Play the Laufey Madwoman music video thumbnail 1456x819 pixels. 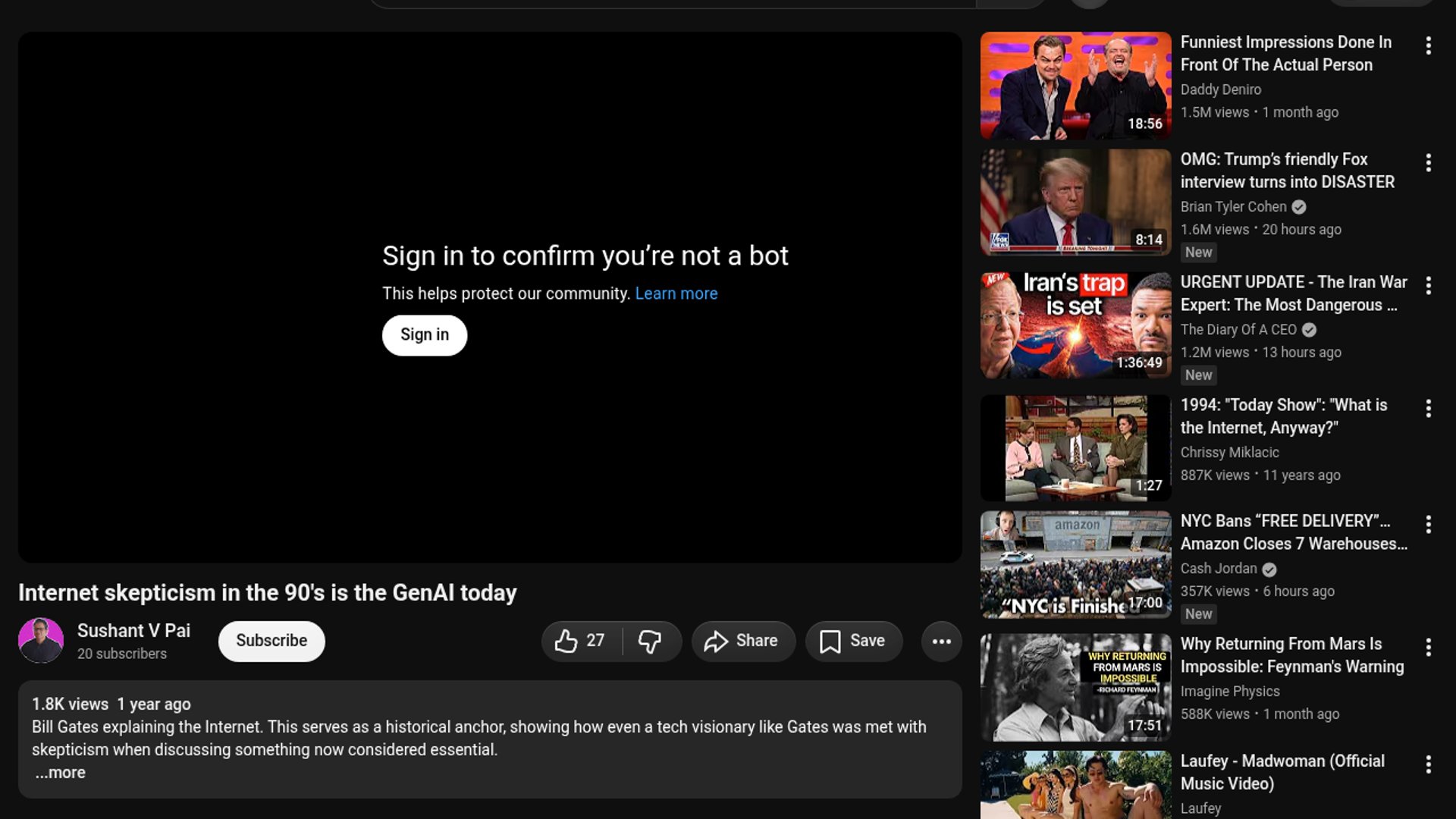click(x=1075, y=785)
